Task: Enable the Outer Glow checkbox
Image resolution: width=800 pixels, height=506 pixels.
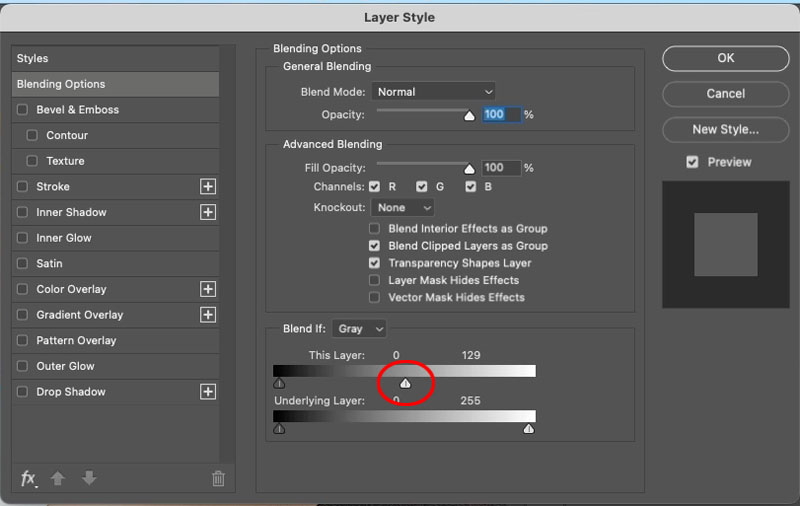Action: click(x=22, y=366)
